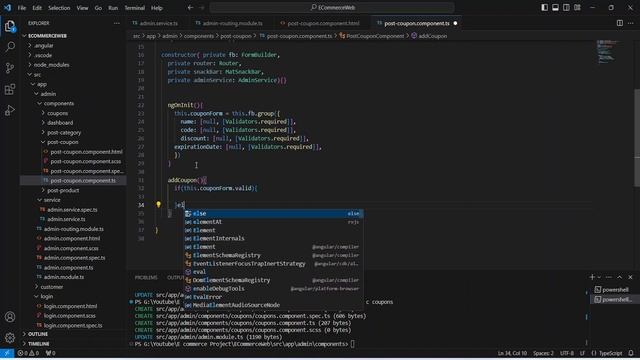Change UTF-8 encoding in status bar
This screenshot has width=640, height=360.
point(567,353)
